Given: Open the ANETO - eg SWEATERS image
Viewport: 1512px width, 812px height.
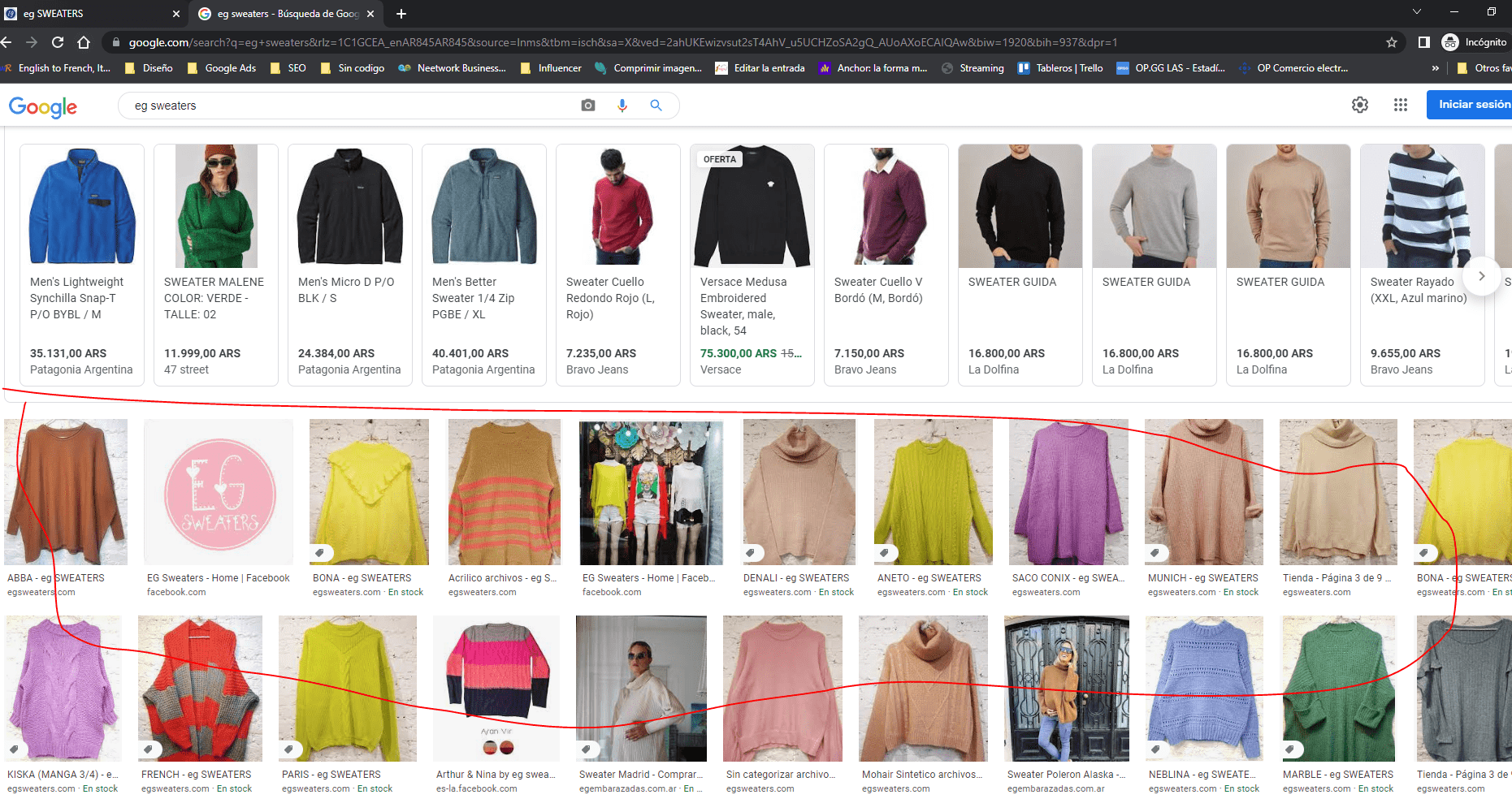Looking at the screenshot, I should tap(934, 492).
